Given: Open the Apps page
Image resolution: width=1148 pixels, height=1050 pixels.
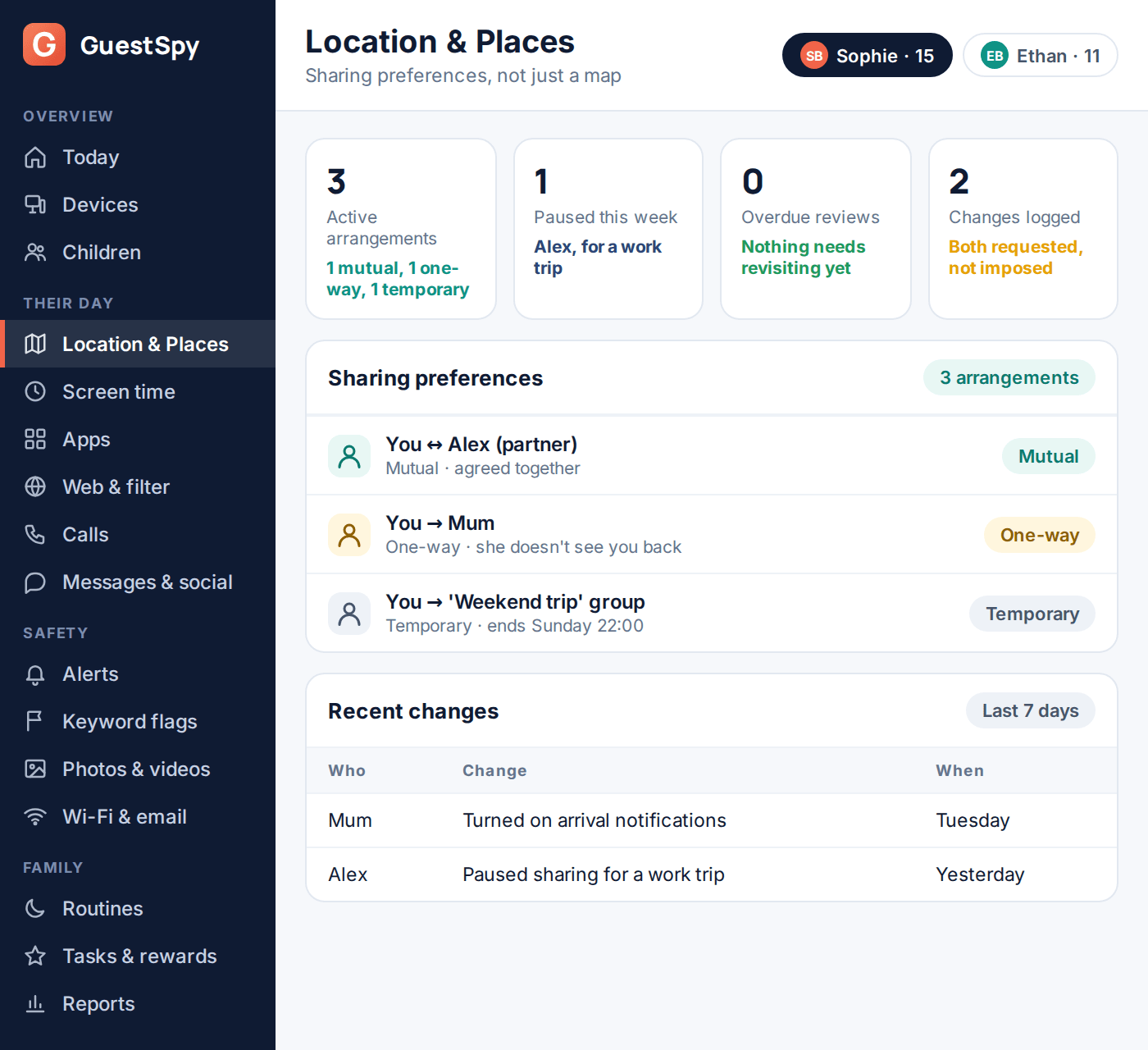Looking at the screenshot, I should point(138,440).
